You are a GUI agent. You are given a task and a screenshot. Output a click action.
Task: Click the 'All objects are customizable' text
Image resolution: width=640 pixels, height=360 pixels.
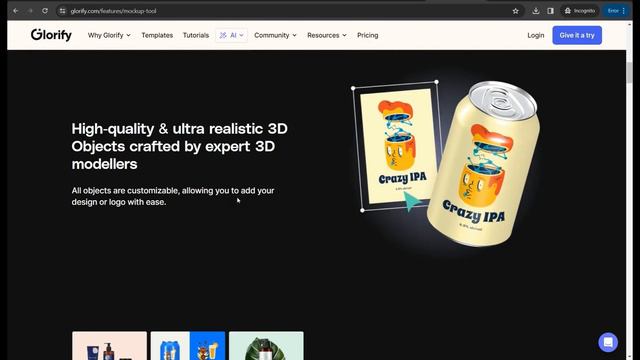tap(173, 196)
